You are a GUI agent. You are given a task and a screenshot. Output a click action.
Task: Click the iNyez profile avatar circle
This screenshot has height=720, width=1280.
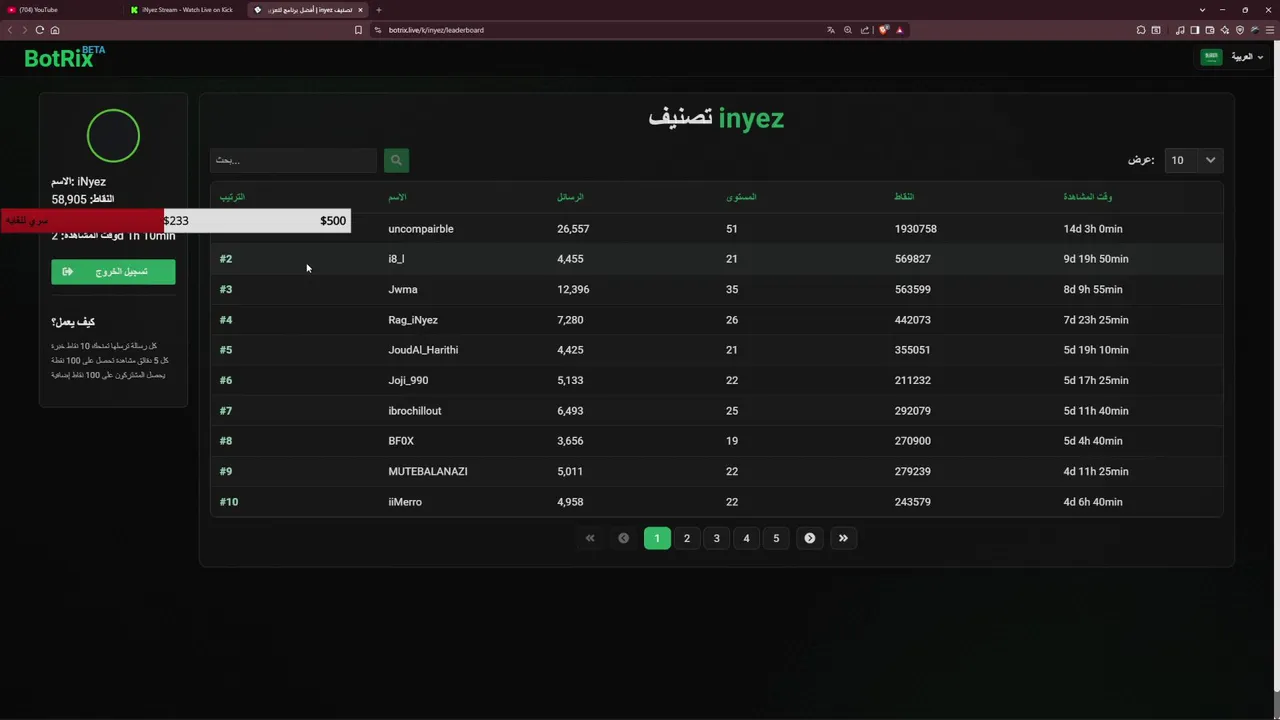click(x=113, y=136)
